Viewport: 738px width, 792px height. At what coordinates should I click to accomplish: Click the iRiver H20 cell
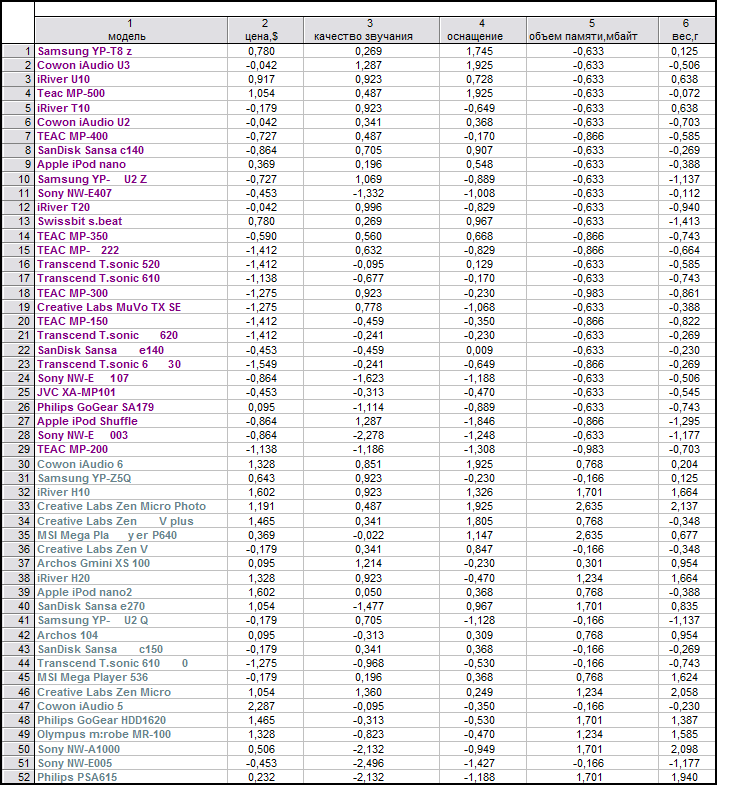[131, 579]
